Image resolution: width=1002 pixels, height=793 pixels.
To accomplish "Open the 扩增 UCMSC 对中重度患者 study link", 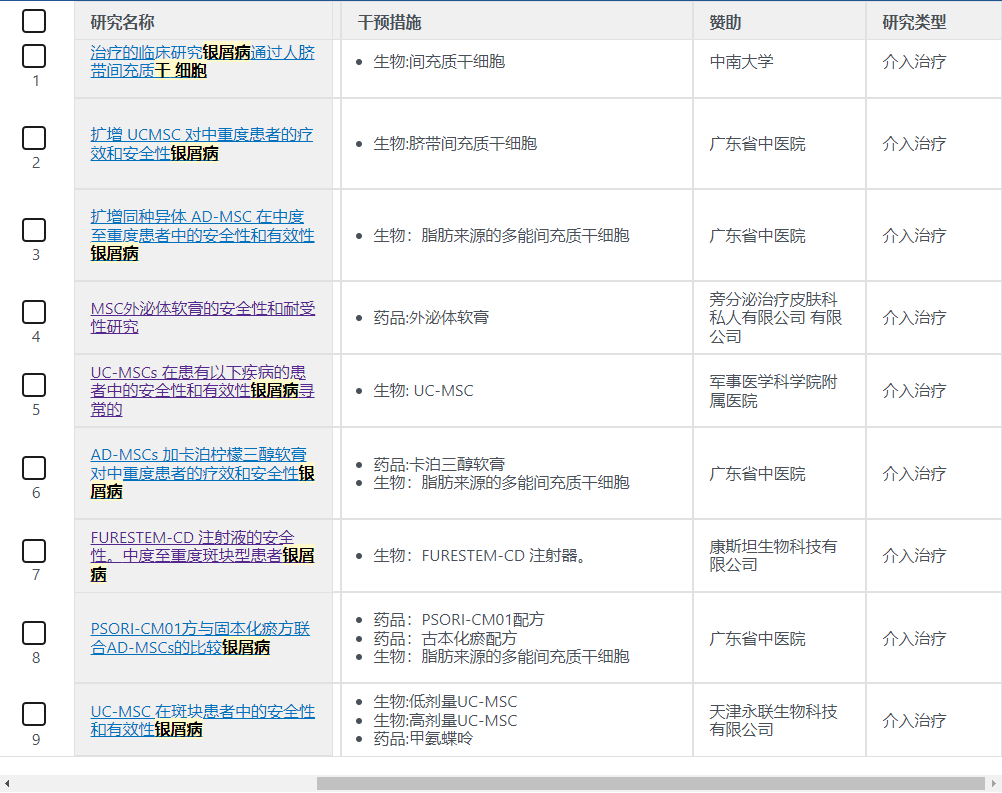I will (201, 134).
